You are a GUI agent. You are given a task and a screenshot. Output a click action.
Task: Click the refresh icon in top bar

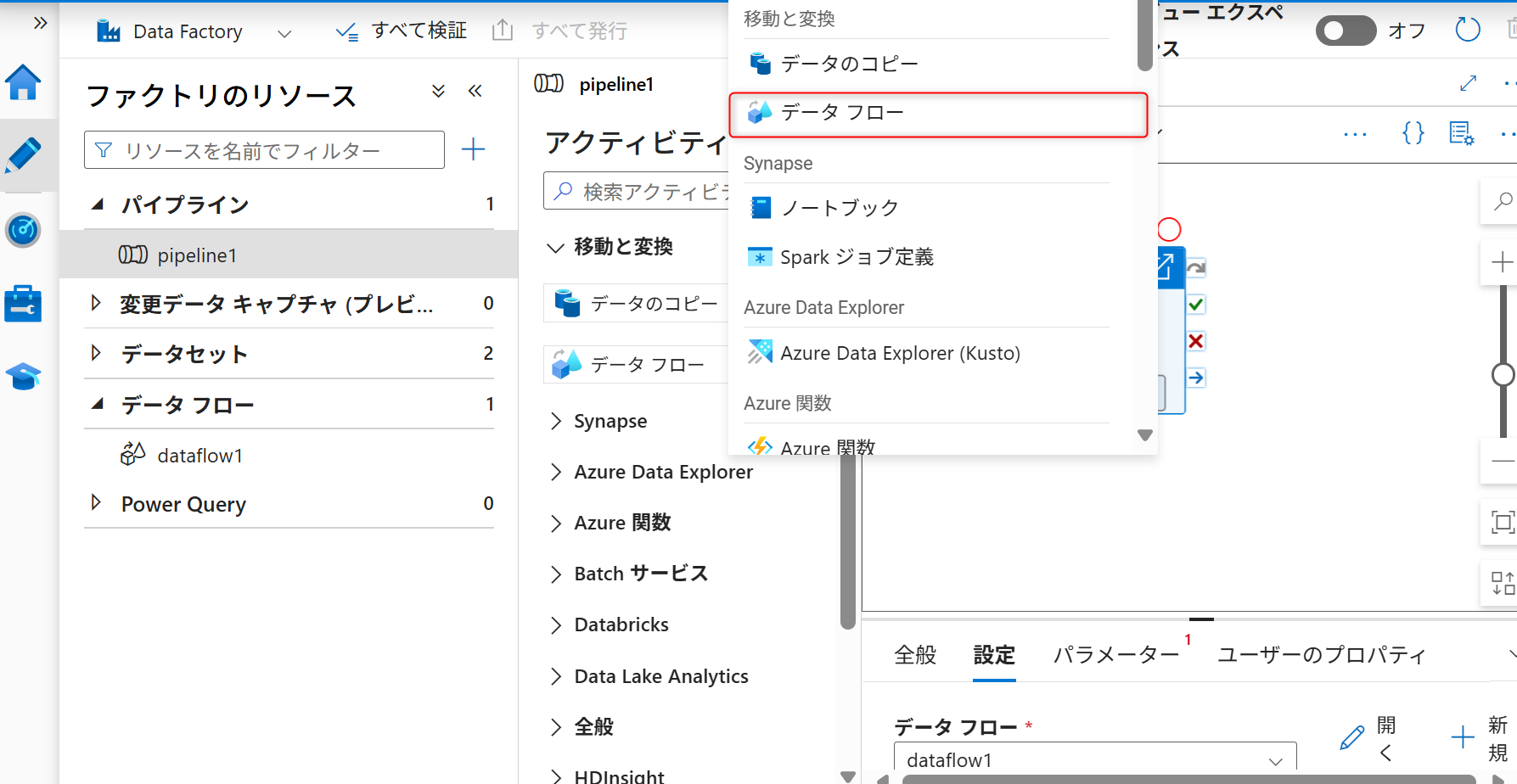pyautogui.click(x=1467, y=31)
